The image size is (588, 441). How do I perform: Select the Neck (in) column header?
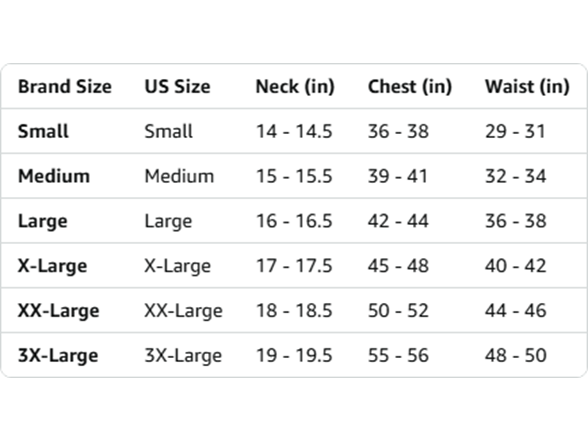click(x=295, y=87)
